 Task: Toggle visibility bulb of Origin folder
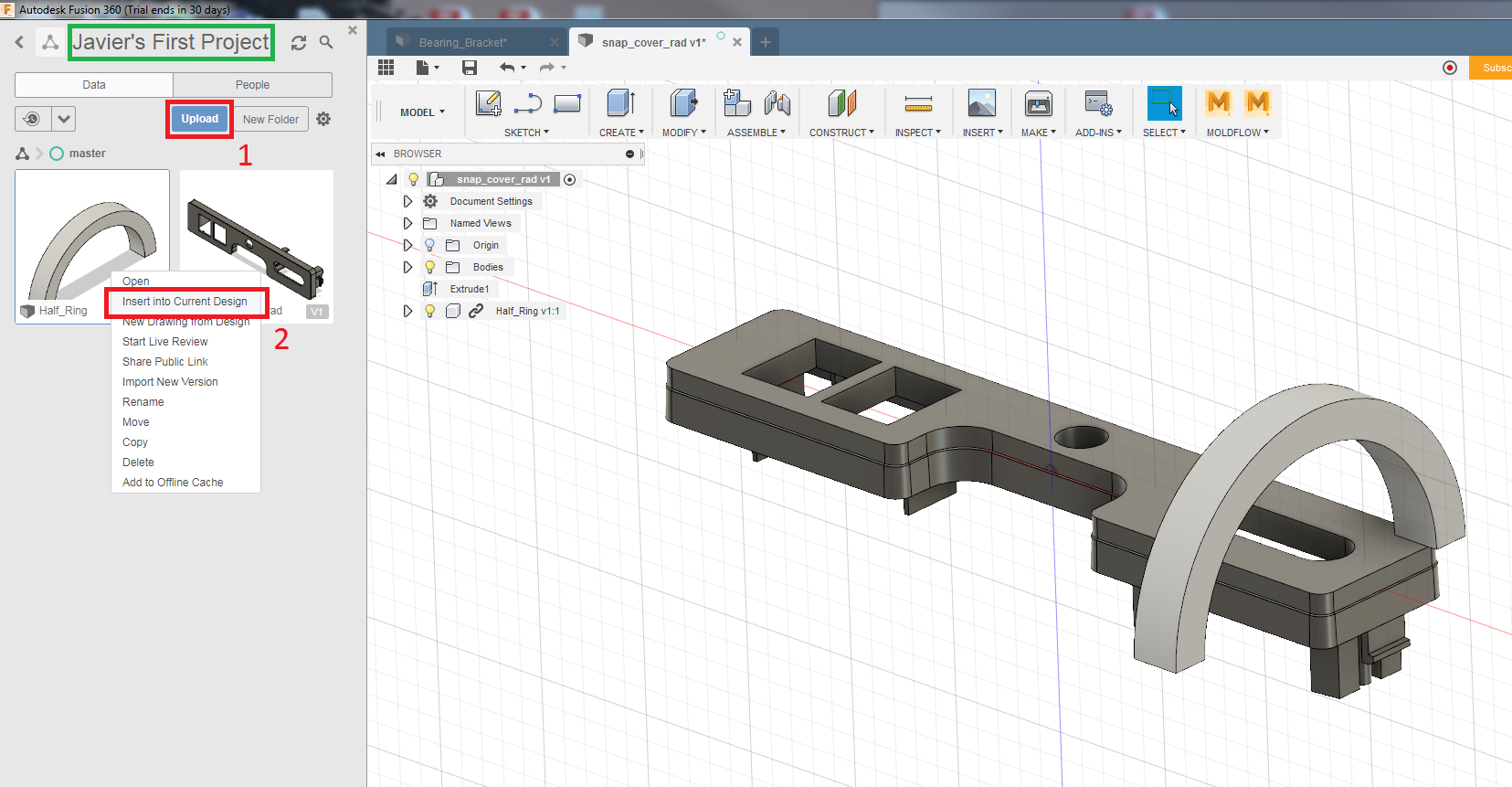point(430,245)
